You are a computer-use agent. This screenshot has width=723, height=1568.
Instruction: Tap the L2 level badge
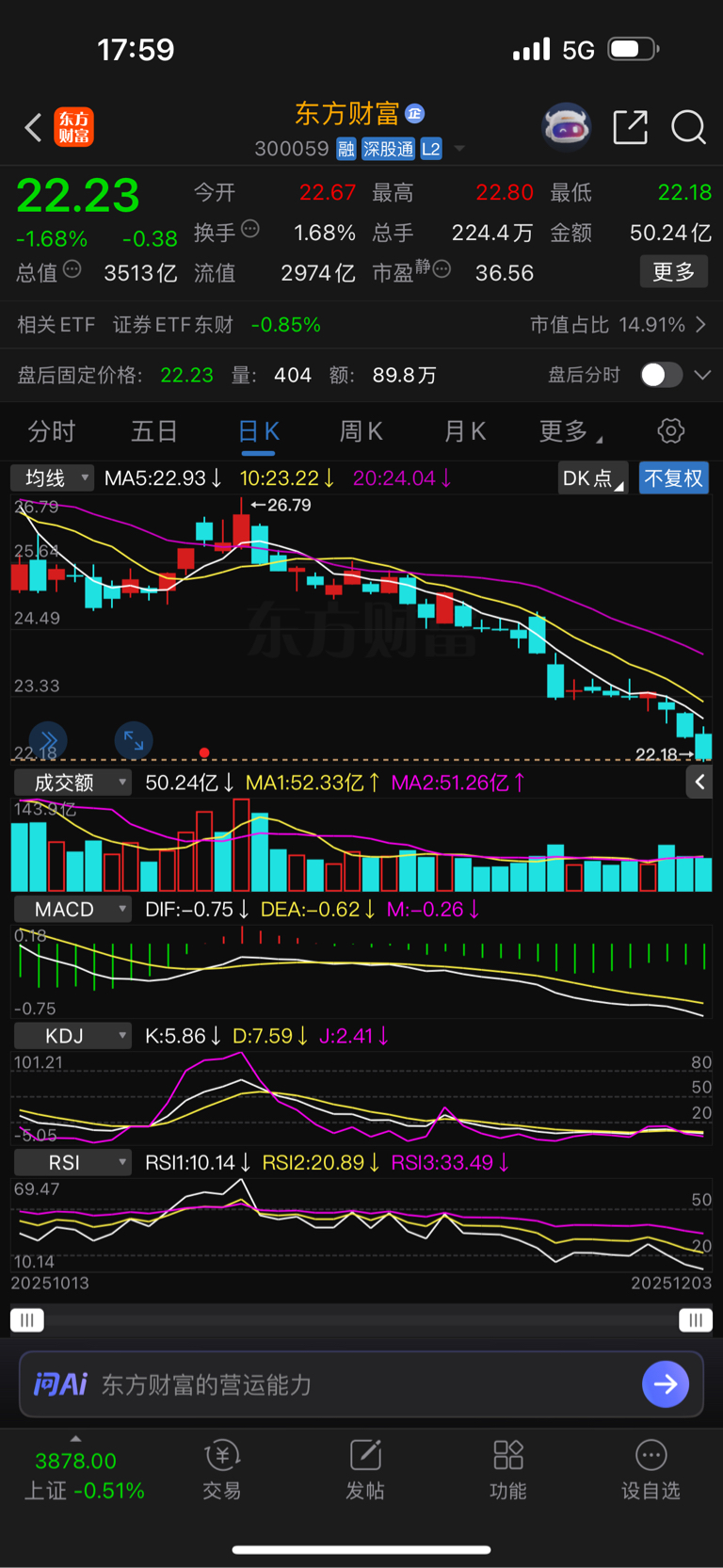[x=431, y=149]
